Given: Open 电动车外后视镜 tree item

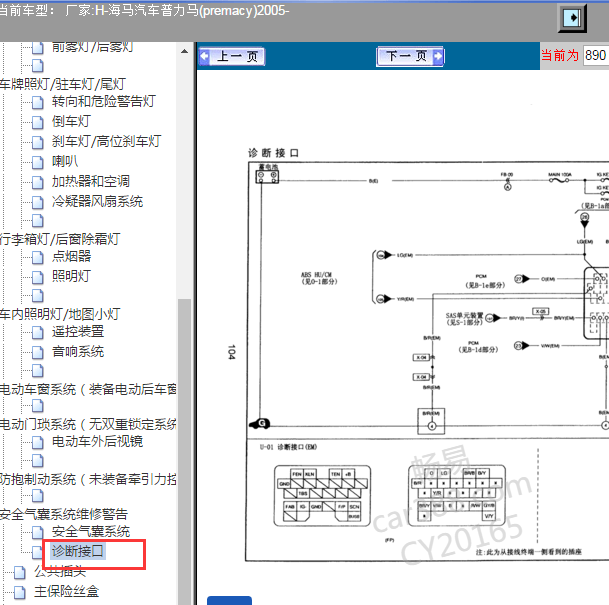Looking at the screenshot, I should [x=97, y=441].
